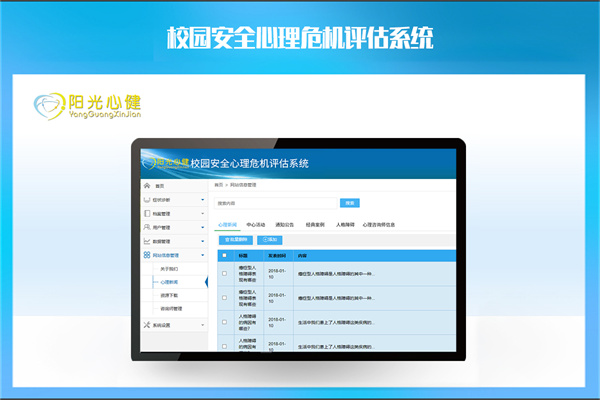Open the 通知公告 tab

pos(287,225)
